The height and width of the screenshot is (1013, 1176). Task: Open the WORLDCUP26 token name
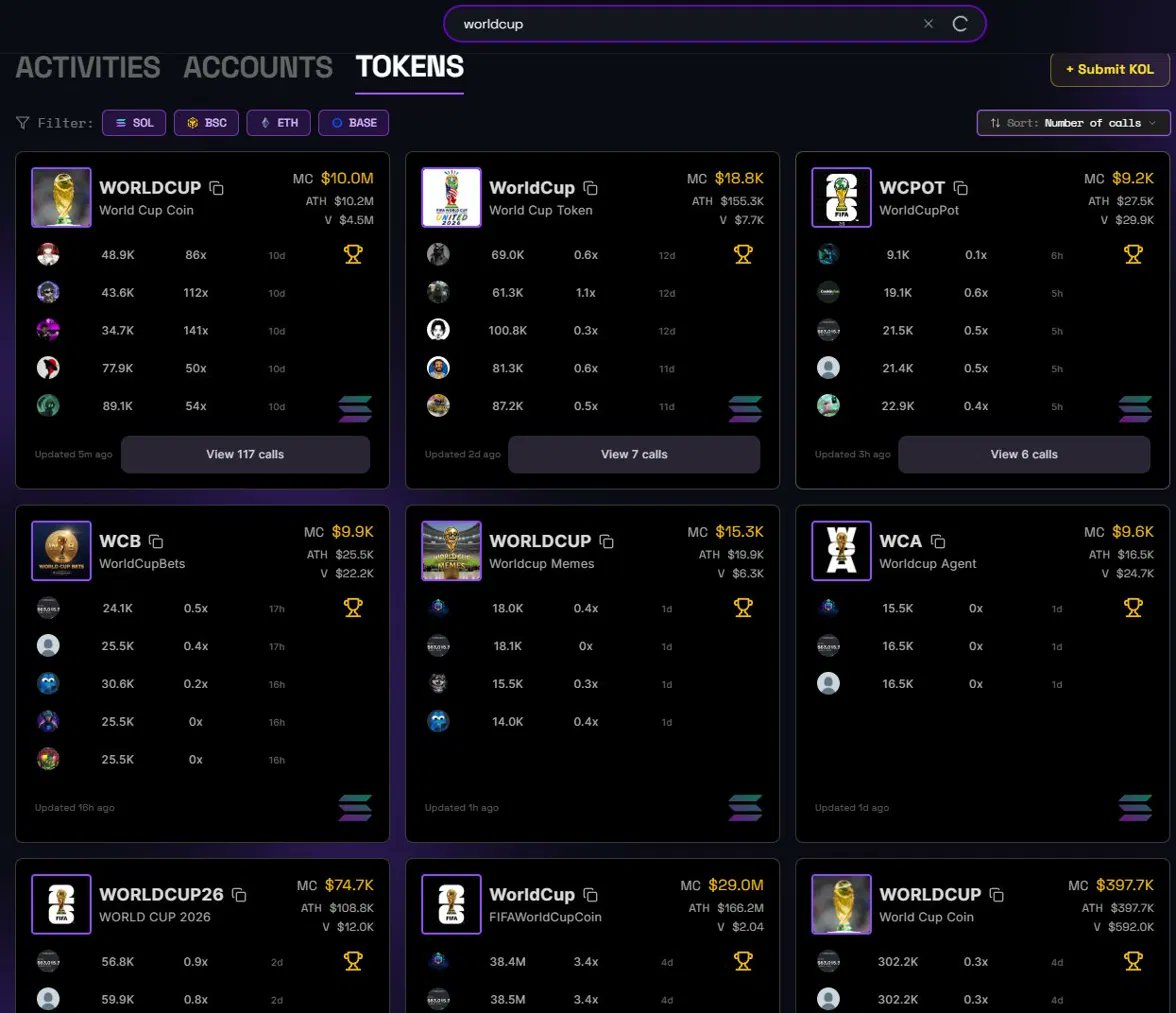coord(161,895)
